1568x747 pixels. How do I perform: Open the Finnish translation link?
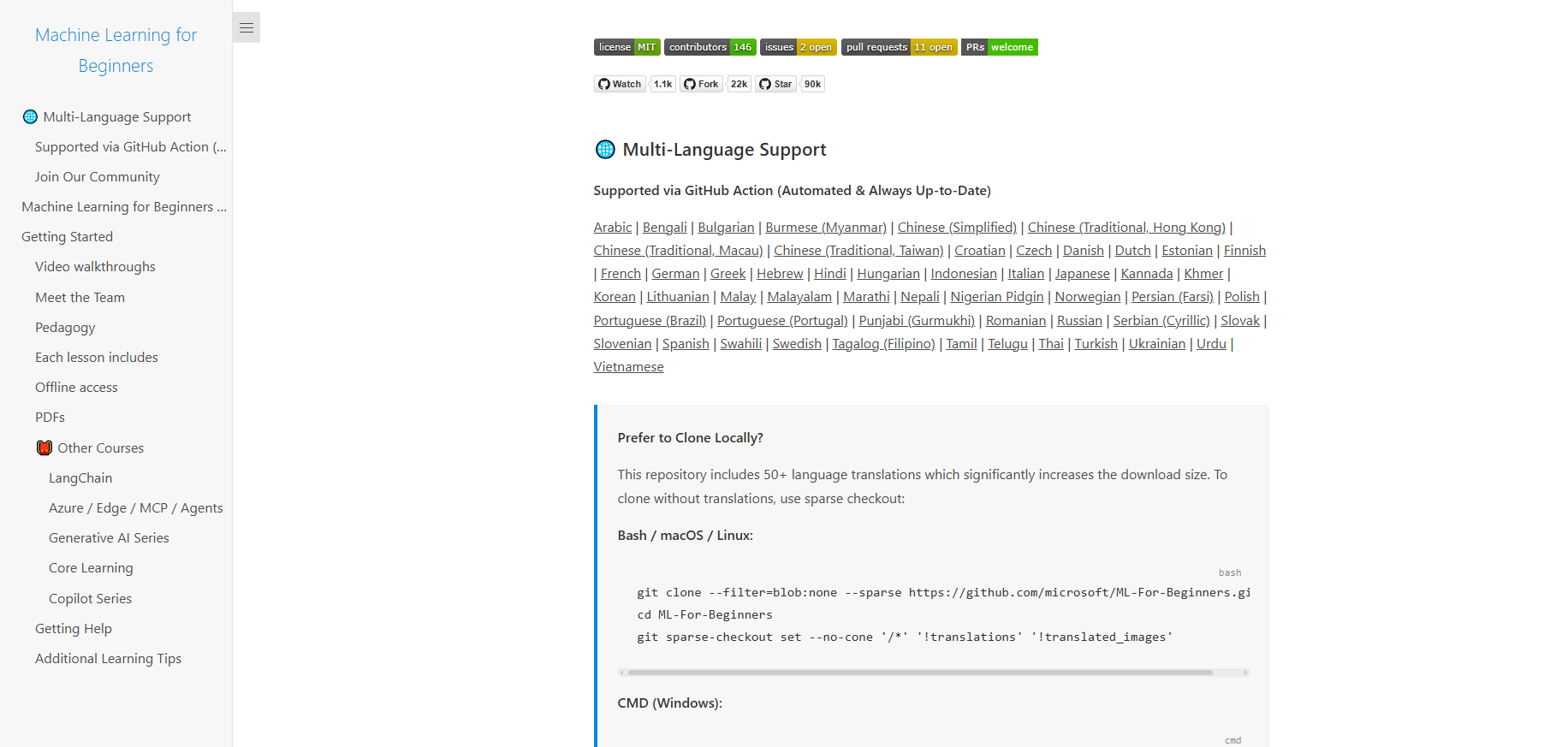coord(1244,251)
